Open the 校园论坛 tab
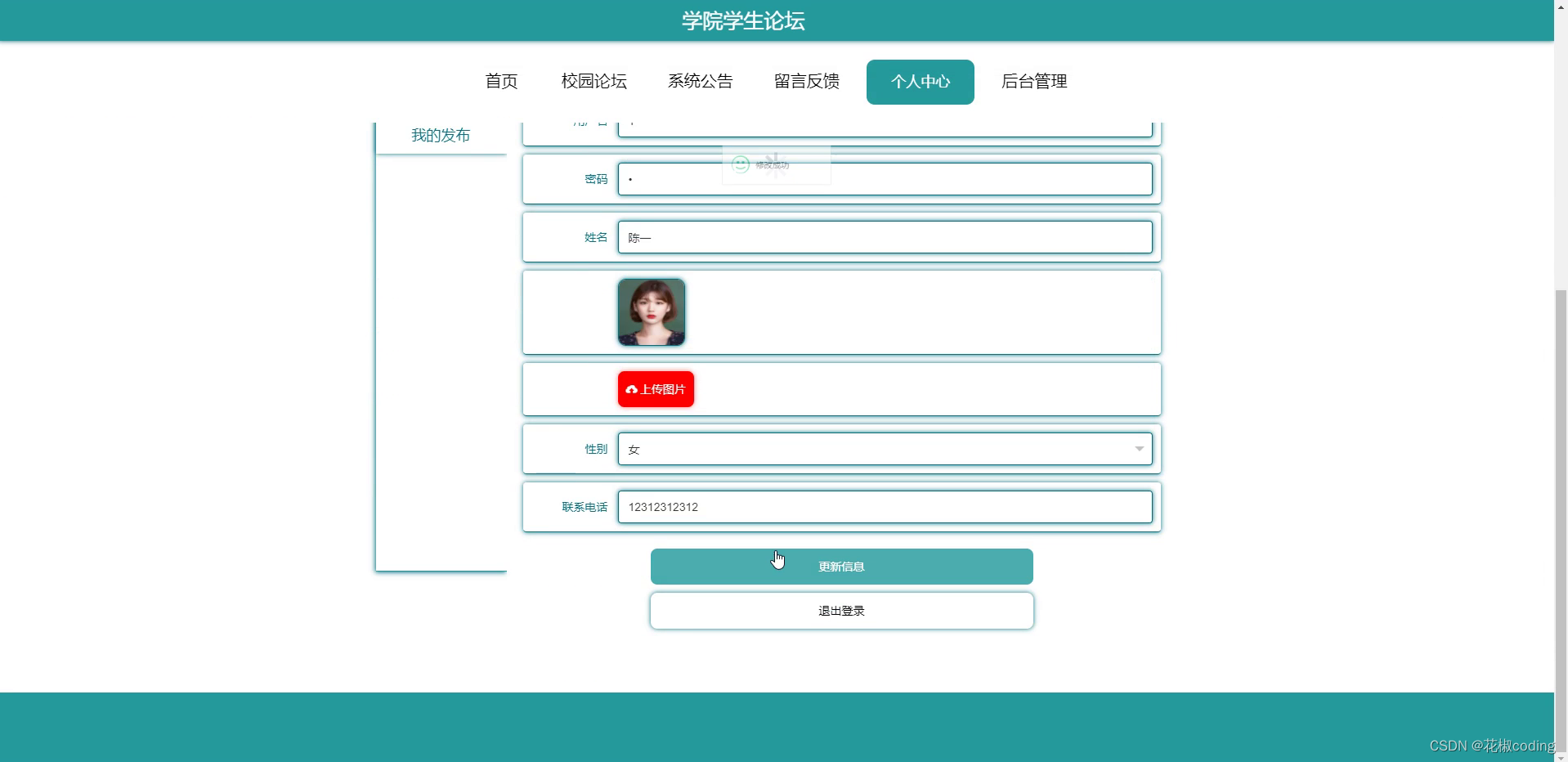 click(x=594, y=81)
